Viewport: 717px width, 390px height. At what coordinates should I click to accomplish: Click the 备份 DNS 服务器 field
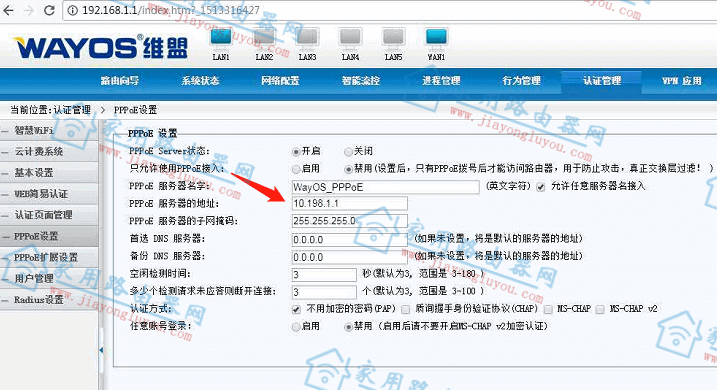tap(349, 257)
